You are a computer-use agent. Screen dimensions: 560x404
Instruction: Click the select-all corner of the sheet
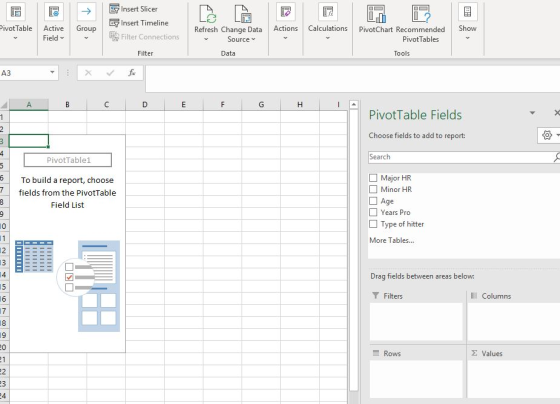[x=4, y=105]
